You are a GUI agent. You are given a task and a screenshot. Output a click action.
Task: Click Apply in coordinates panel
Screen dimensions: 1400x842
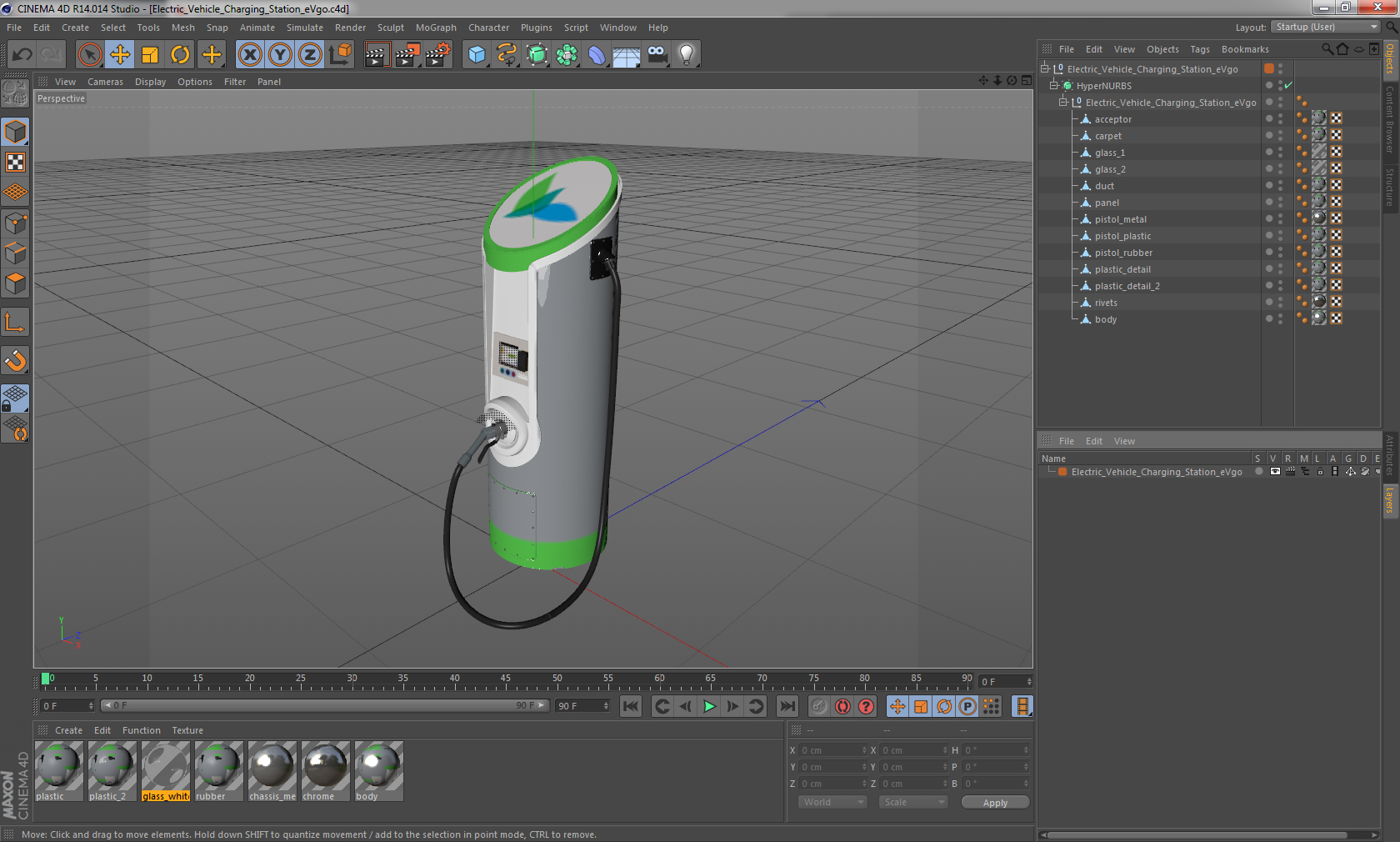995,802
